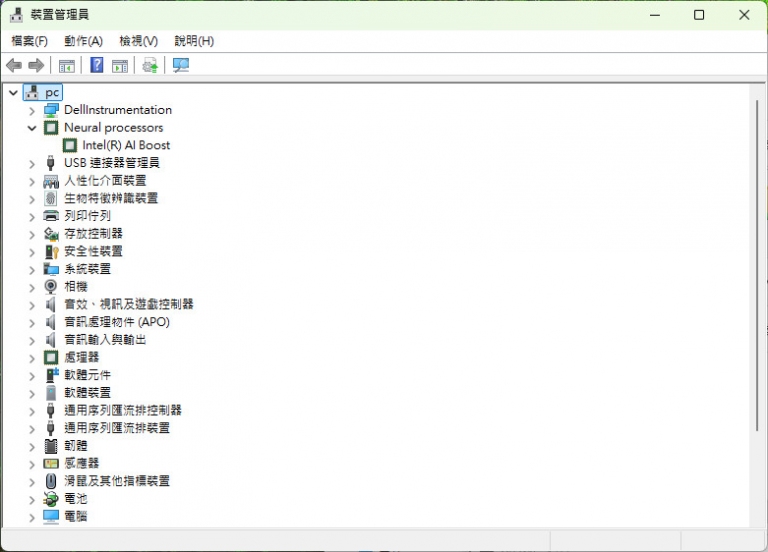
Task: Click the 裝置管理員 title bar icon
Action: pyautogui.click(x=16, y=15)
